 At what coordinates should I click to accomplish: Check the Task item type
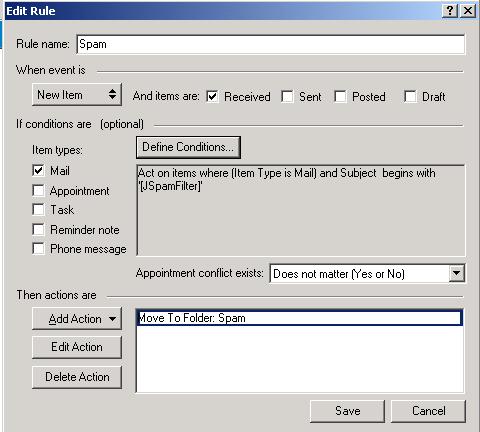point(38,210)
